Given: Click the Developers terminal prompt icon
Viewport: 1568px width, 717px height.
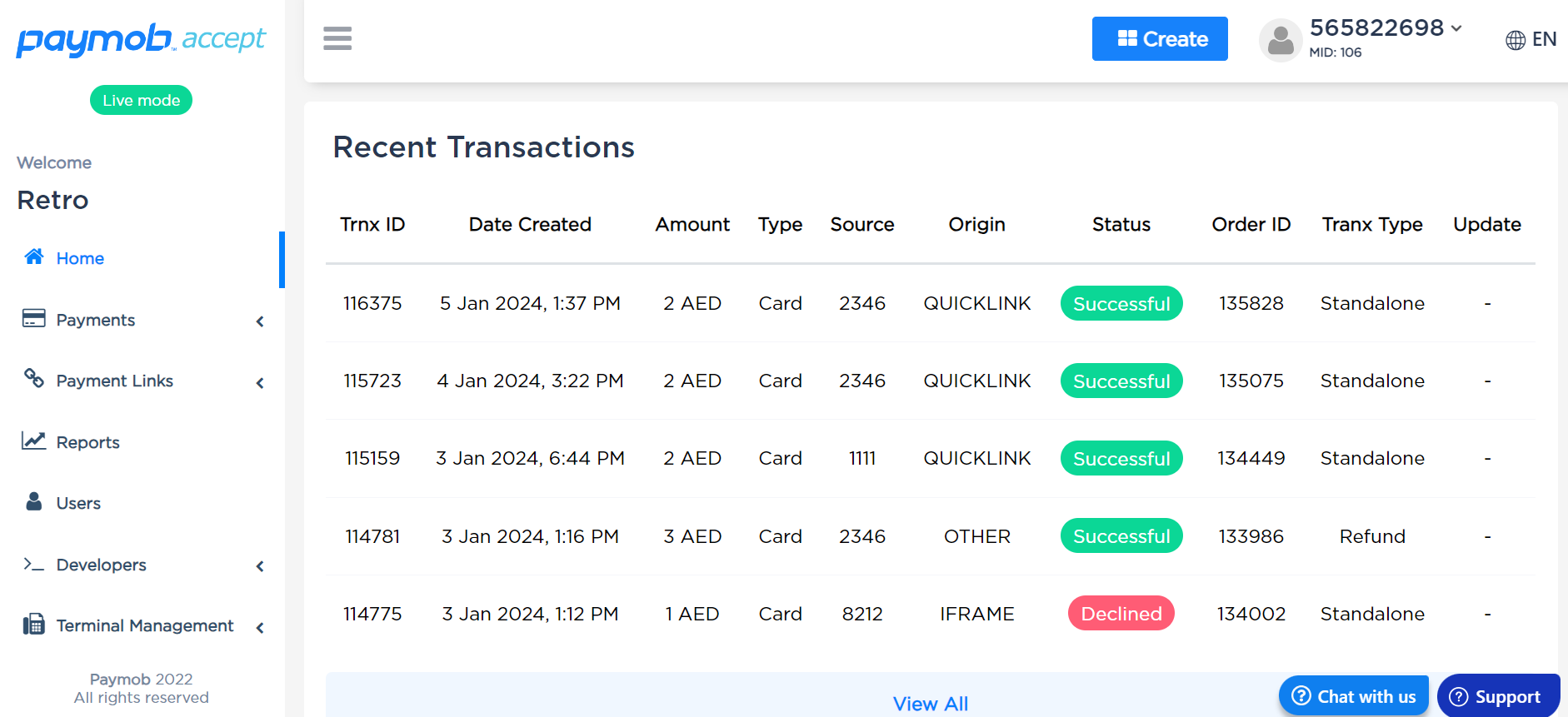Looking at the screenshot, I should click(x=34, y=564).
